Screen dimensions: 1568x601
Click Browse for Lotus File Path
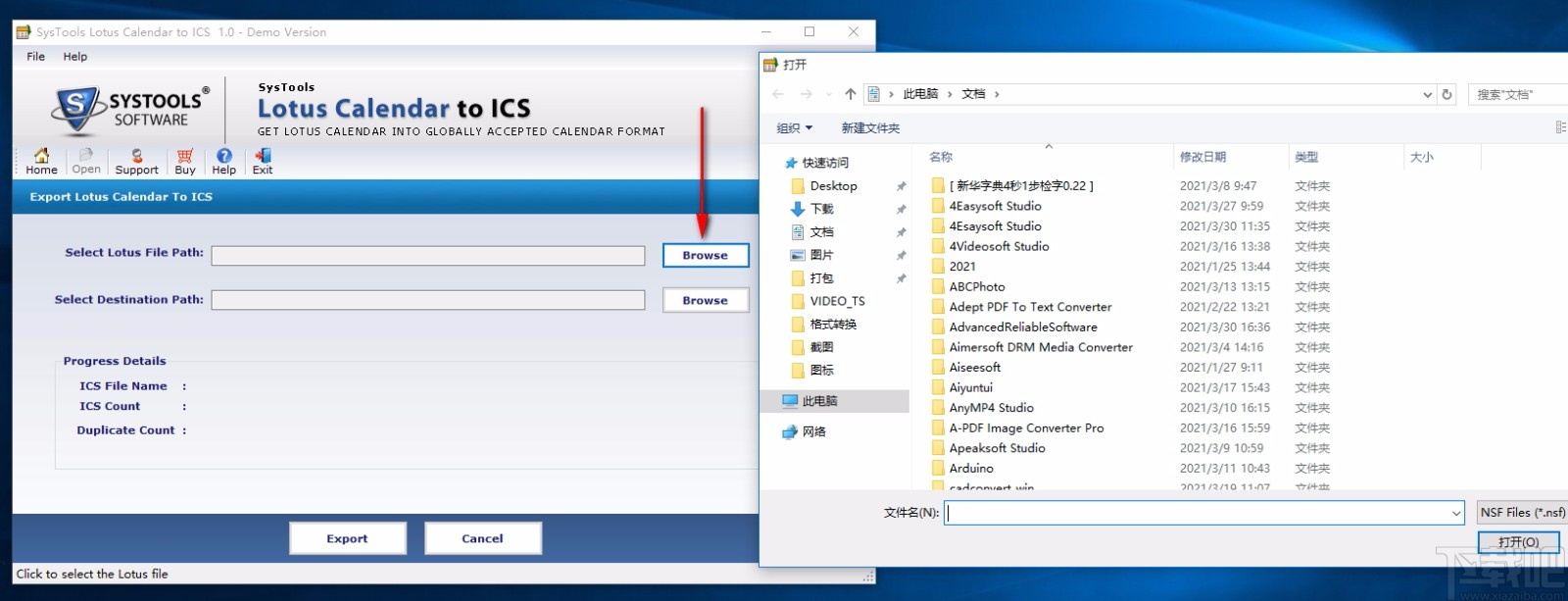point(706,255)
